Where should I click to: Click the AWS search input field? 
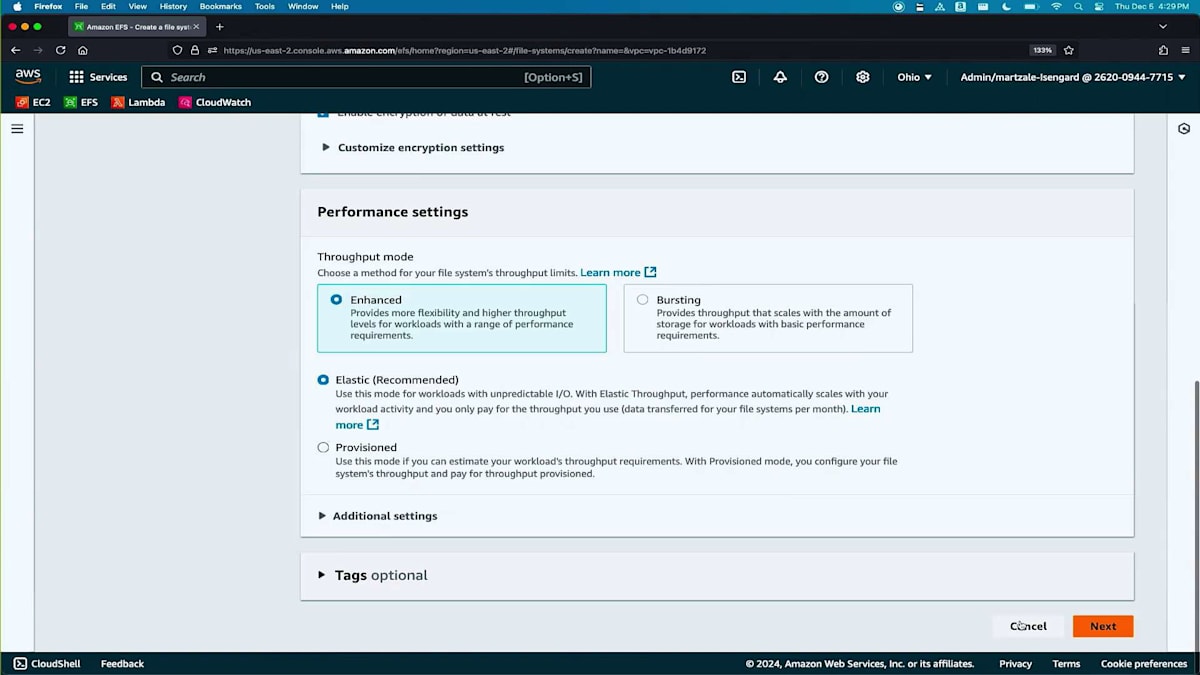click(x=366, y=77)
